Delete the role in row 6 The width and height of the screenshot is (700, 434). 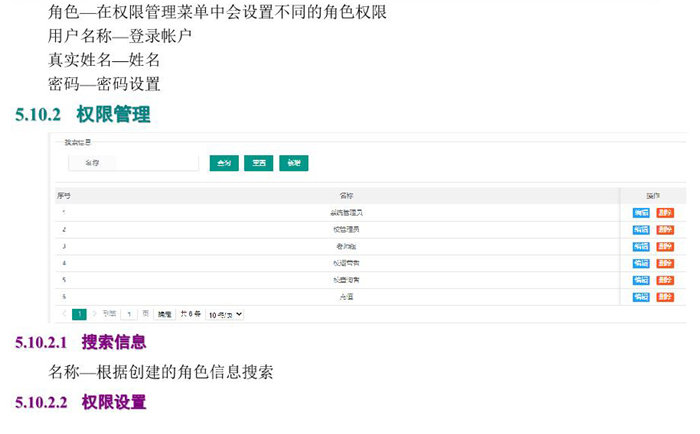click(665, 297)
